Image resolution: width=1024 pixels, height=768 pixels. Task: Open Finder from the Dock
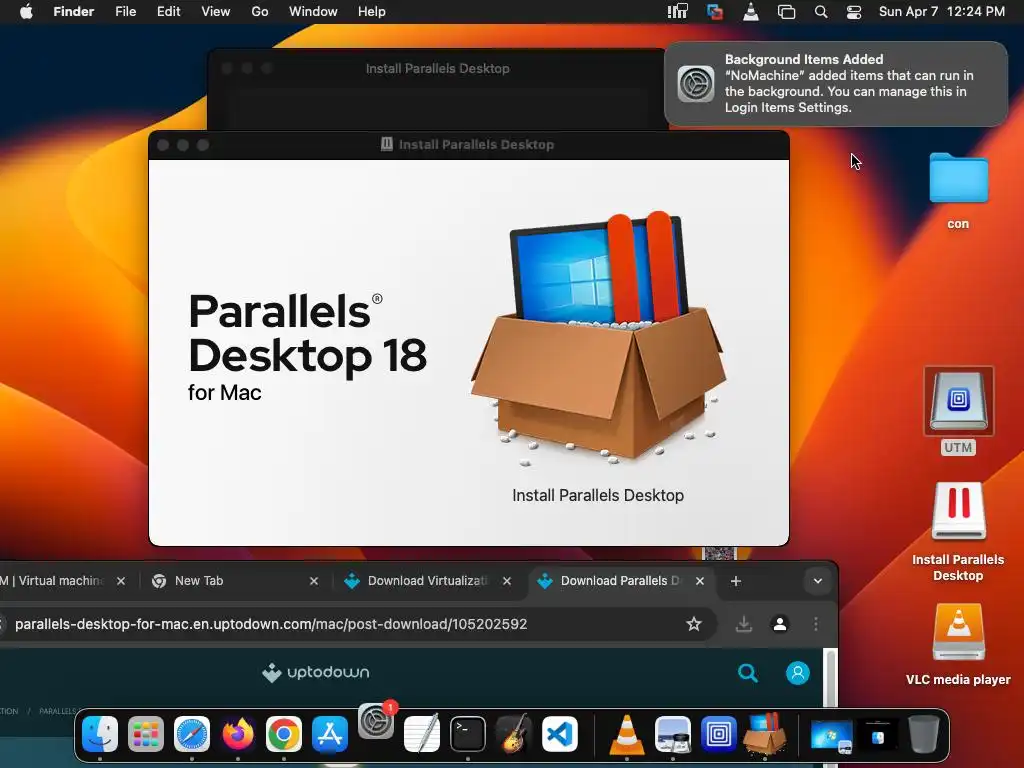pos(100,734)
